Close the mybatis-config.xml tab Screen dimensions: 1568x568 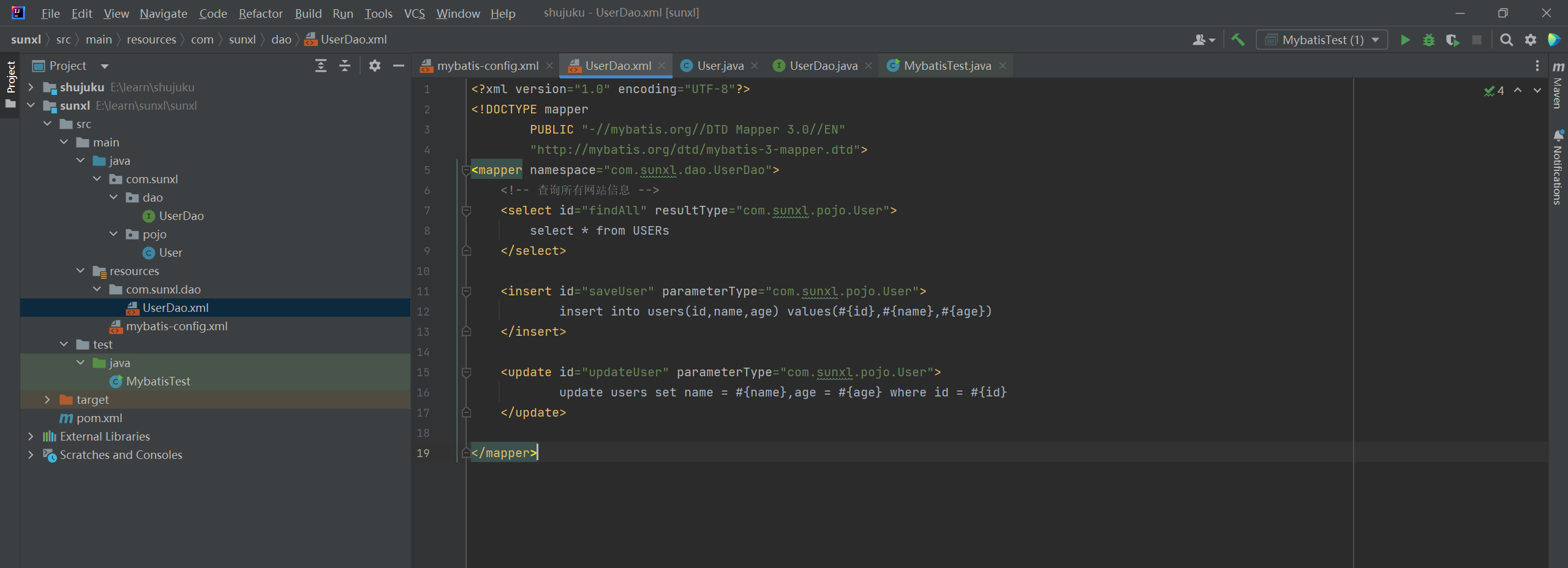(x=549, y=66)
